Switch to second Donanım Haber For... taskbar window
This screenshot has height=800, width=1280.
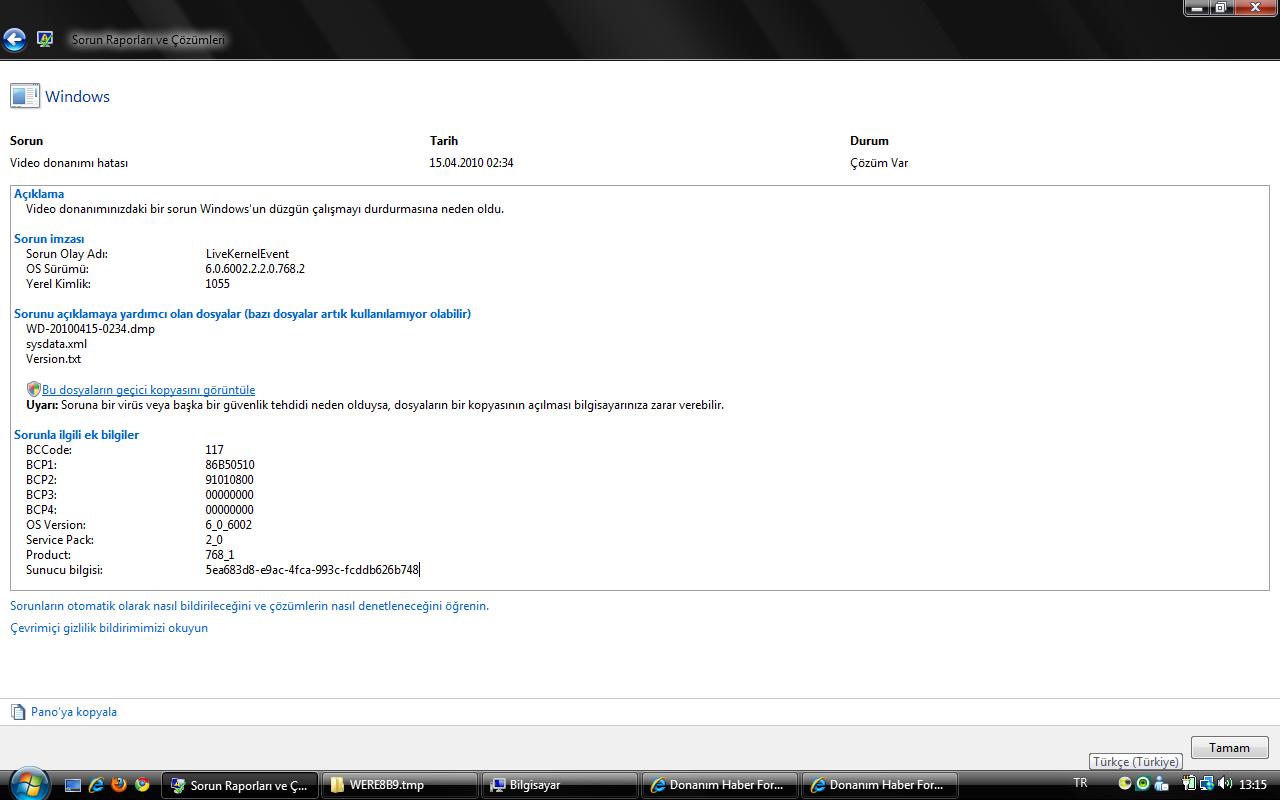[879, 785]
